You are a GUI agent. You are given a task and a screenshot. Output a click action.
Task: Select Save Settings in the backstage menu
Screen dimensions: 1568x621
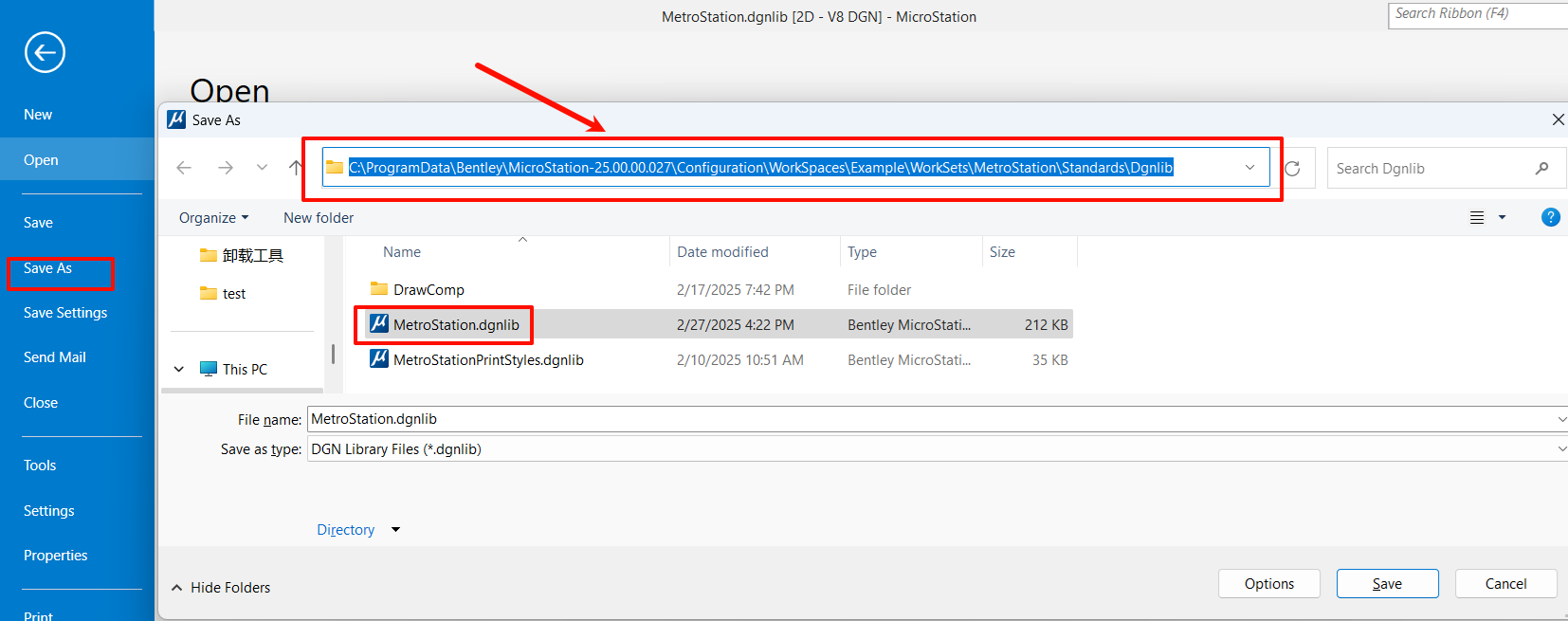click(x=65, y=313)
